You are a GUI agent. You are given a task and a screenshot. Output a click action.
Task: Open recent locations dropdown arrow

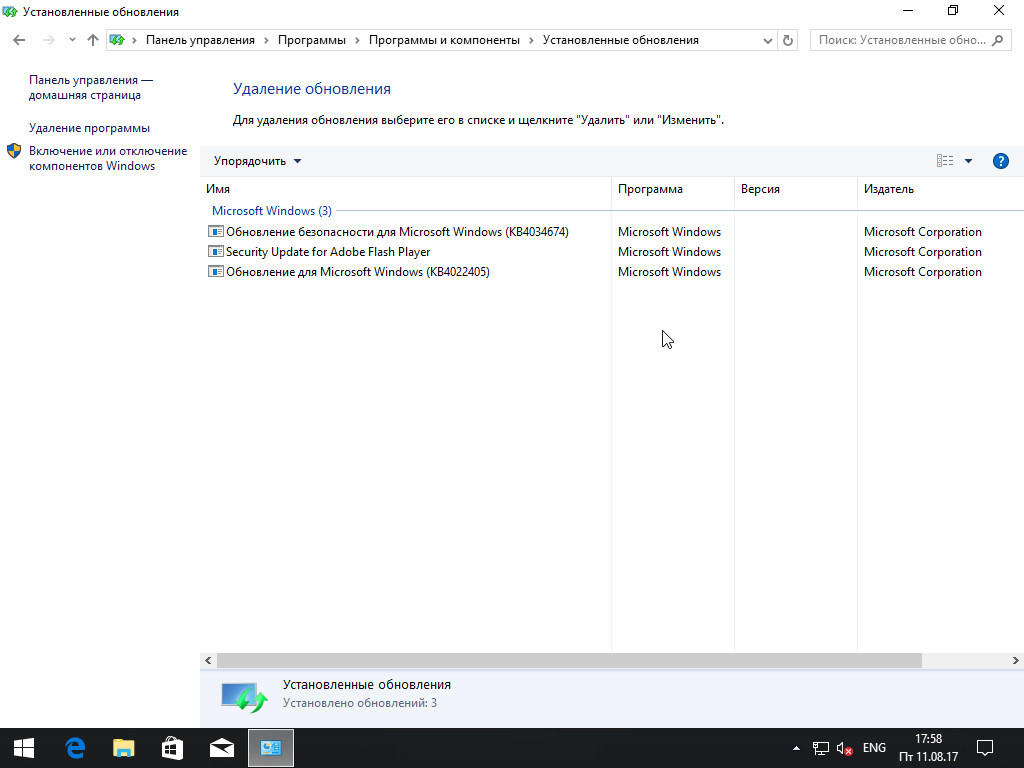(x=72, y=40)
